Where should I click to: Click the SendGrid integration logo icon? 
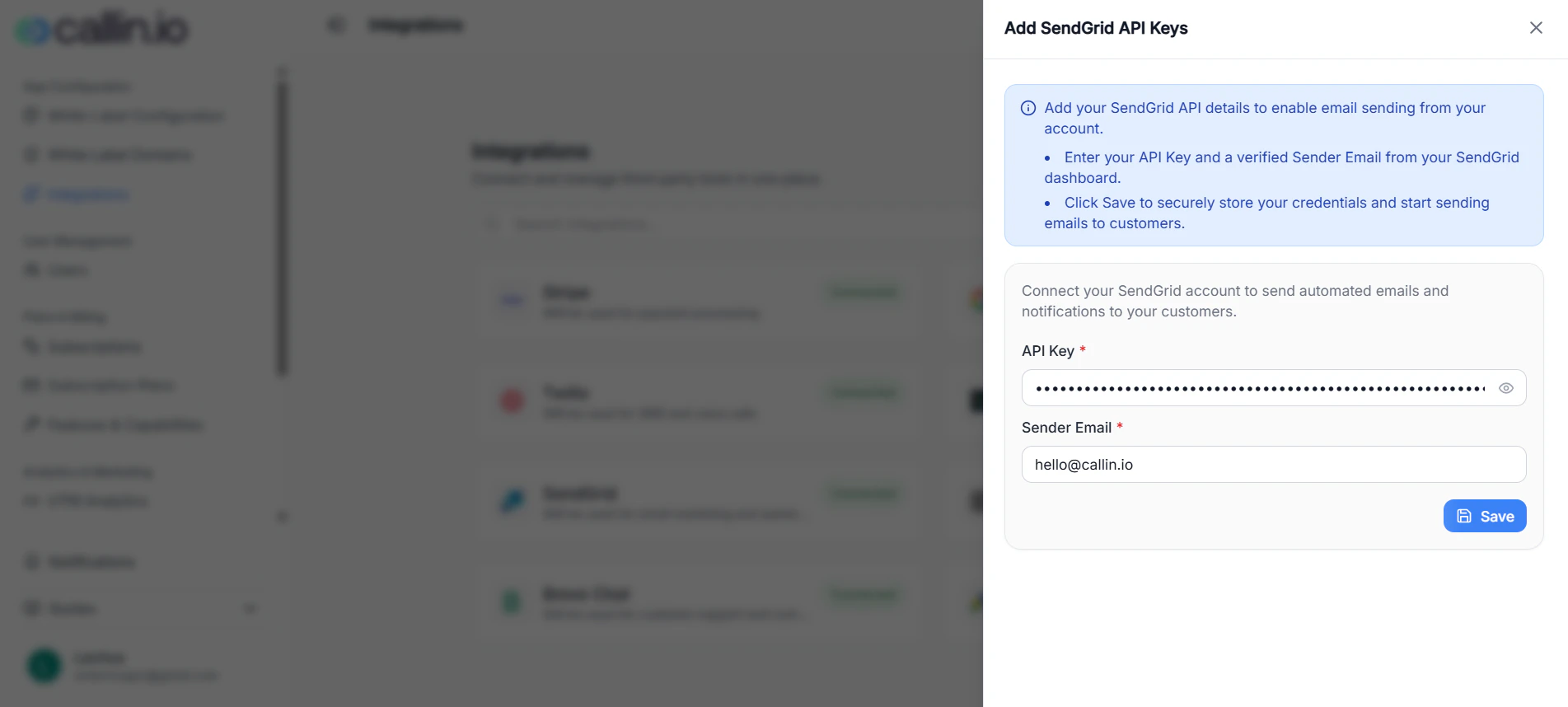point(511,501)
